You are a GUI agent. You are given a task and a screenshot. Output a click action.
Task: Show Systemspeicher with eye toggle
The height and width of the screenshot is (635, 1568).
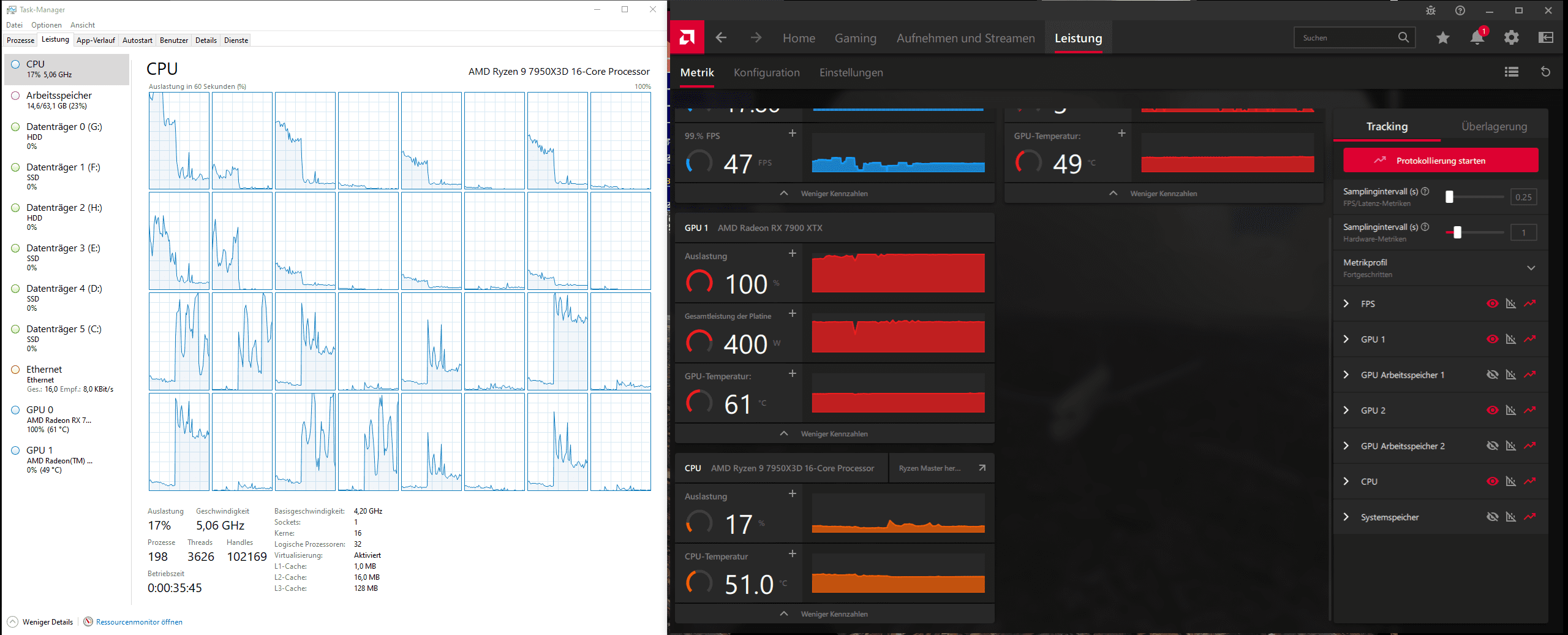[1493, 517]
